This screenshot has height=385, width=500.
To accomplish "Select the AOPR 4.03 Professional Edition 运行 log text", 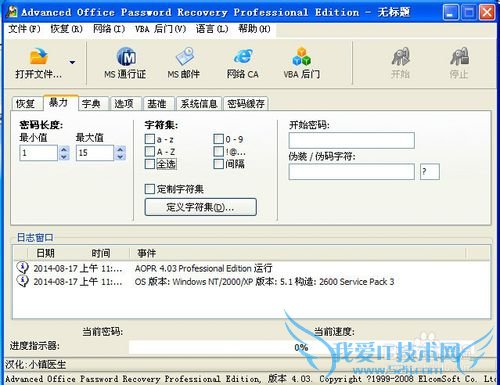I will (203, 268).
